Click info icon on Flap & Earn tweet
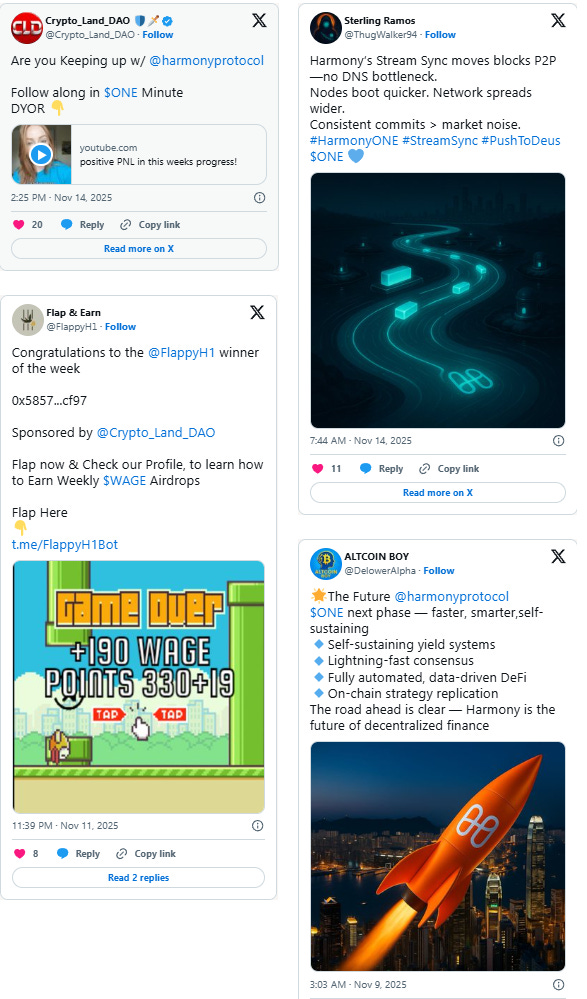Screen dimensions: 587x999 257,825
